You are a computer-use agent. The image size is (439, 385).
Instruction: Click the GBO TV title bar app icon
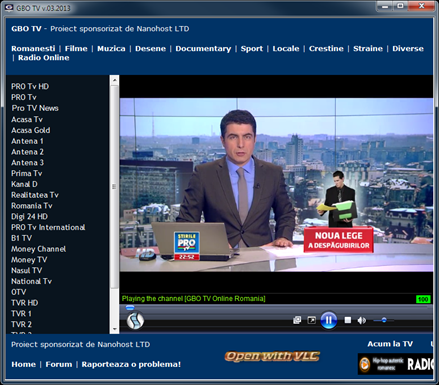tap(9, 7)
